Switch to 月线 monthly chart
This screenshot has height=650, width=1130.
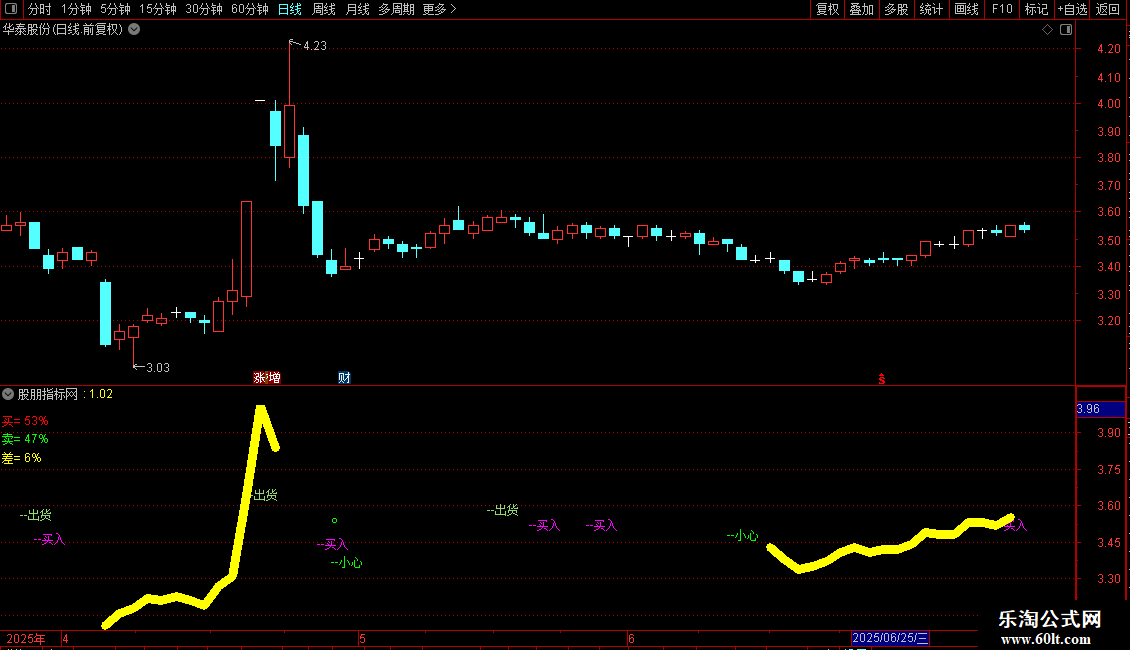point(357,9)
